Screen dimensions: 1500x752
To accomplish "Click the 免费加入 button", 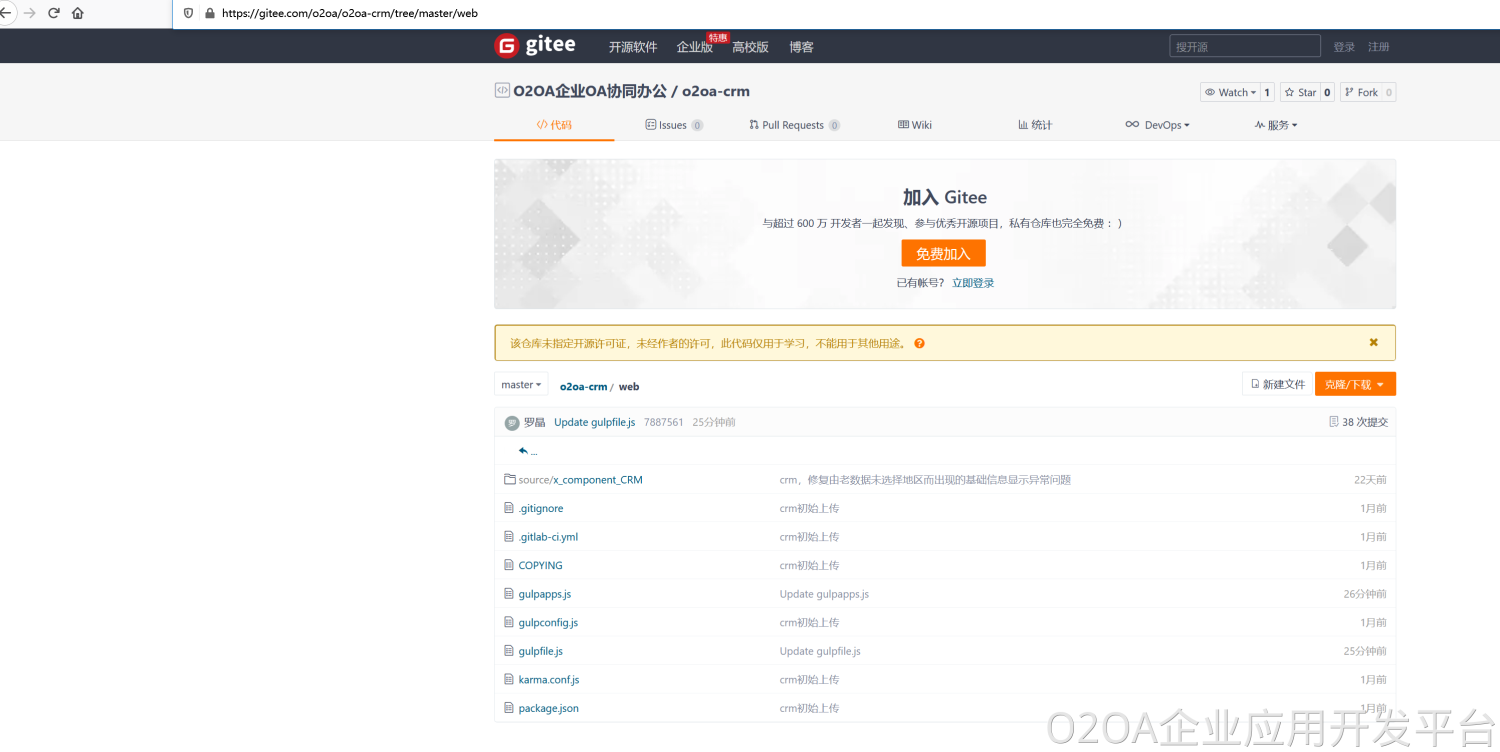I will pyautogui.click(x=943, y=253).
